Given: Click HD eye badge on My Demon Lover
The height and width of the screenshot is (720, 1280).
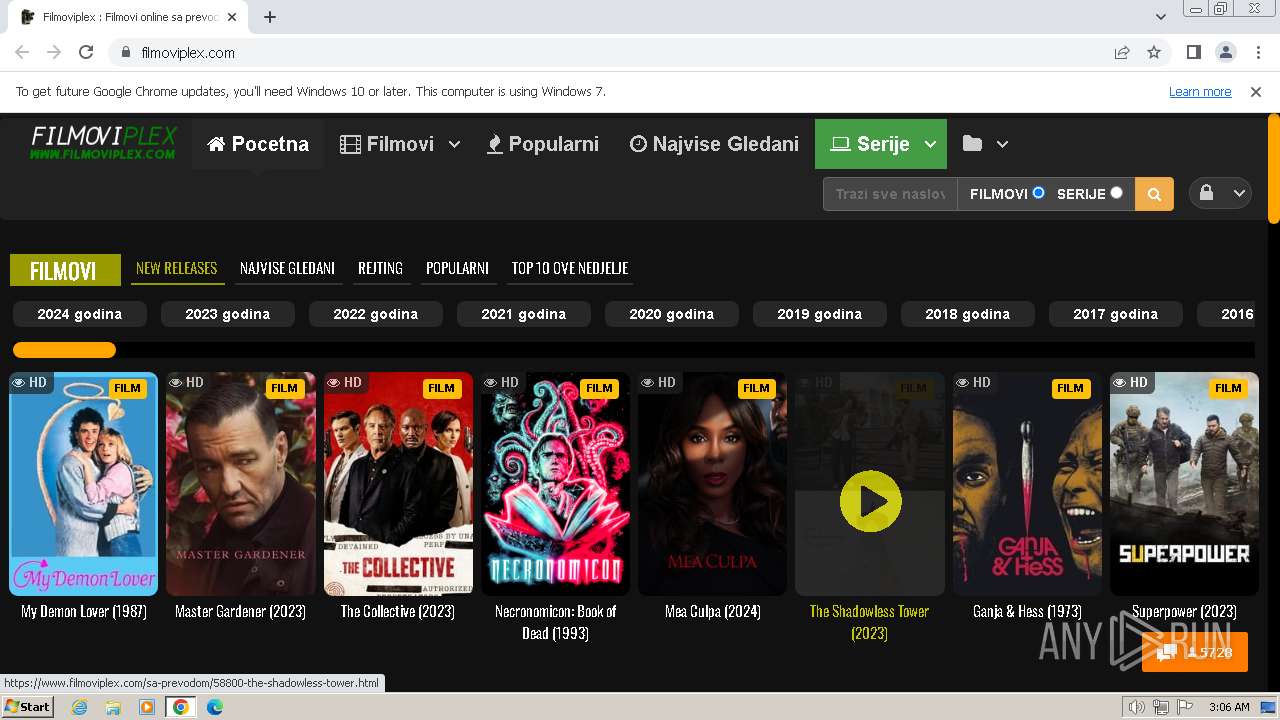Looking at the screenshot, I should tap(29, 382).
